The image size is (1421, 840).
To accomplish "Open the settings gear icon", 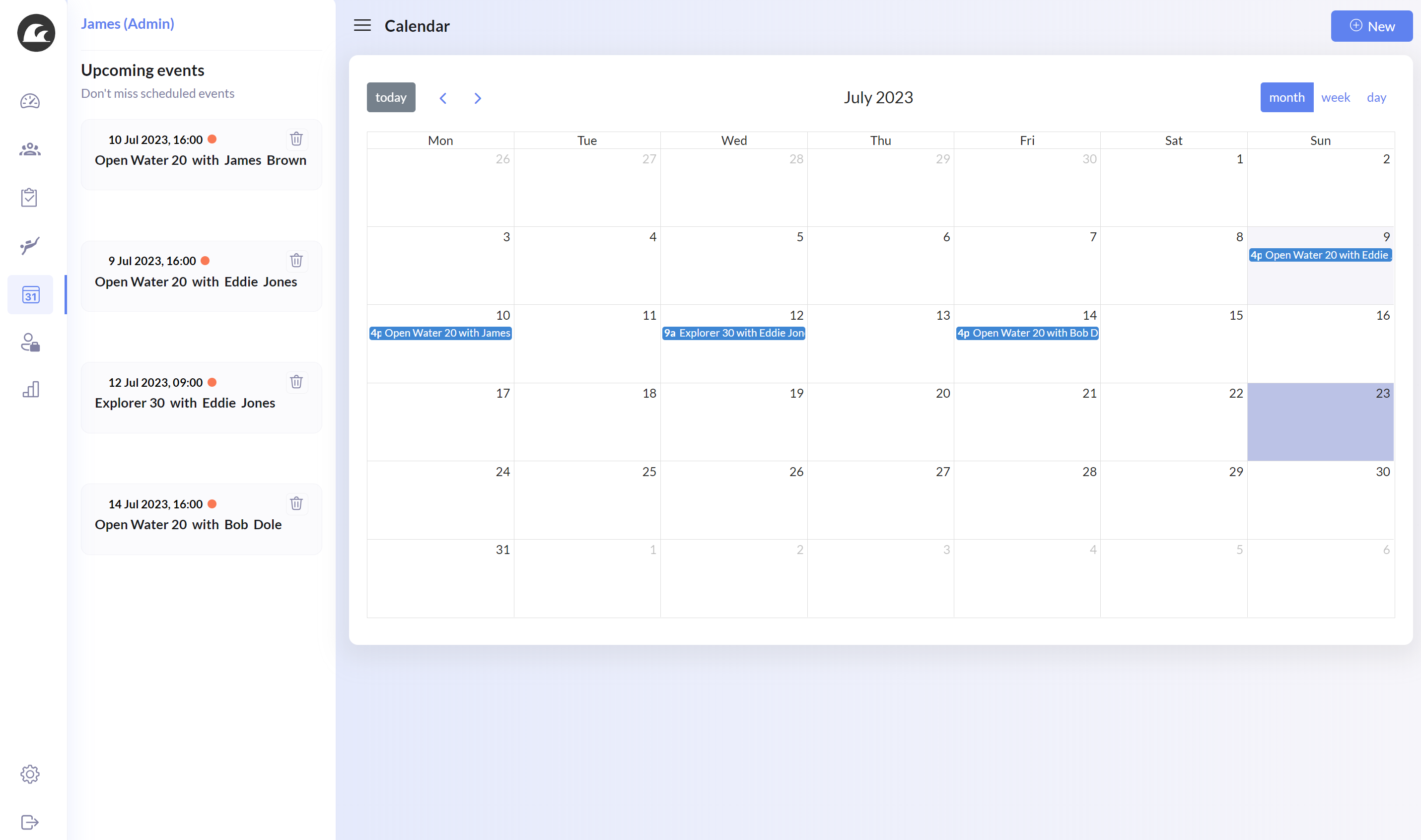I will point(30,774).
